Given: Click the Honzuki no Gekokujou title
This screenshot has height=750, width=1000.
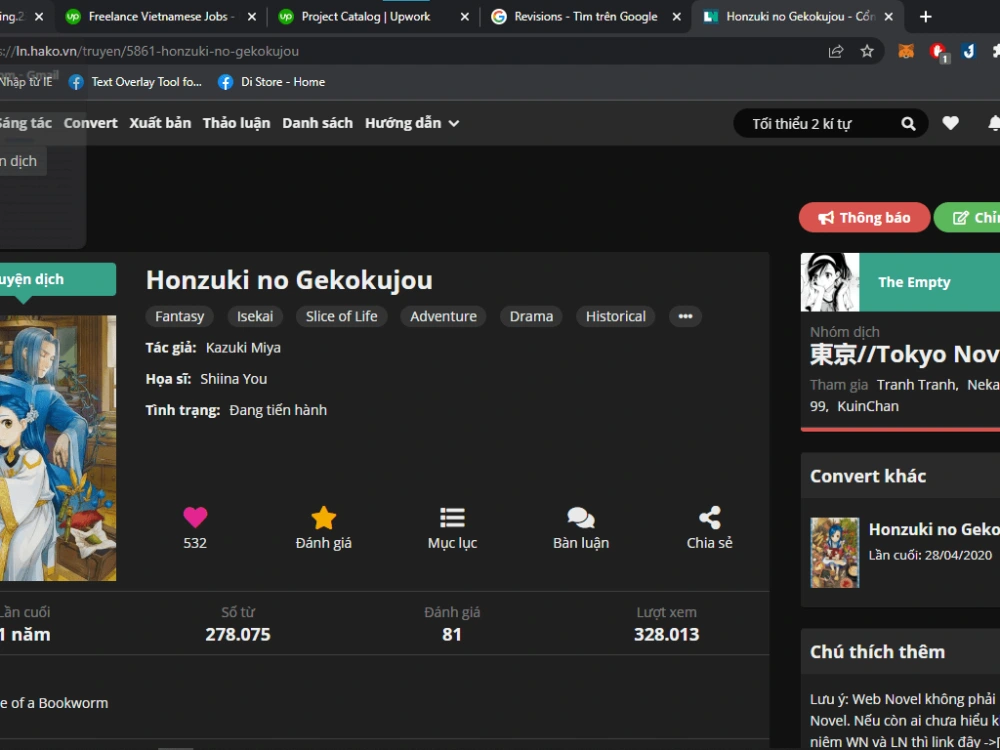Looking at the screenshot, I should pos(289,280).
